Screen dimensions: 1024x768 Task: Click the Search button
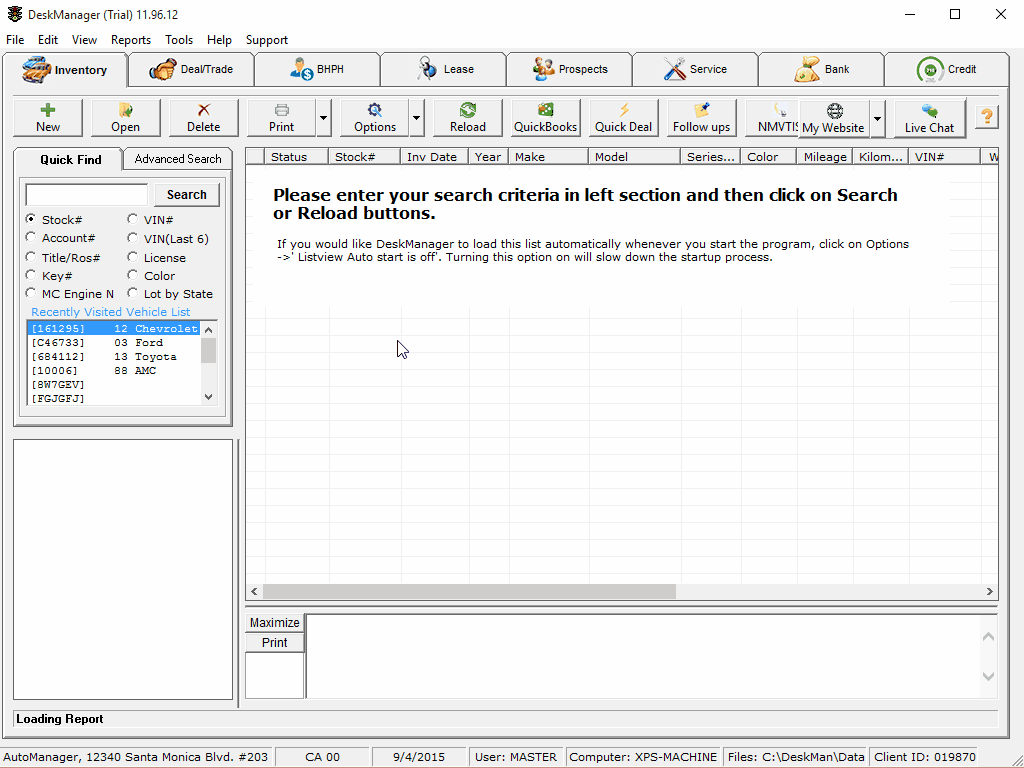click(187, 195)
